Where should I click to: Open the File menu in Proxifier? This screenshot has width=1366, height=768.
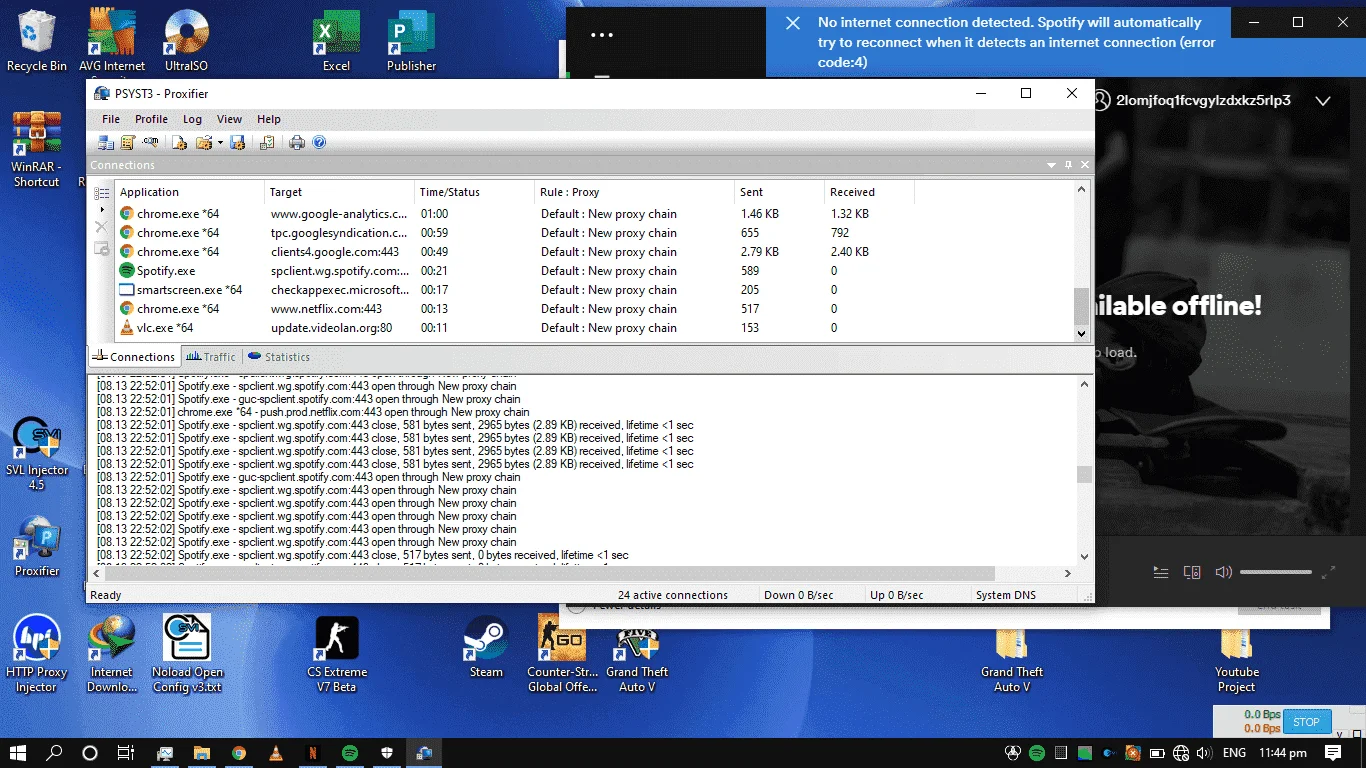tap(111, 119)
